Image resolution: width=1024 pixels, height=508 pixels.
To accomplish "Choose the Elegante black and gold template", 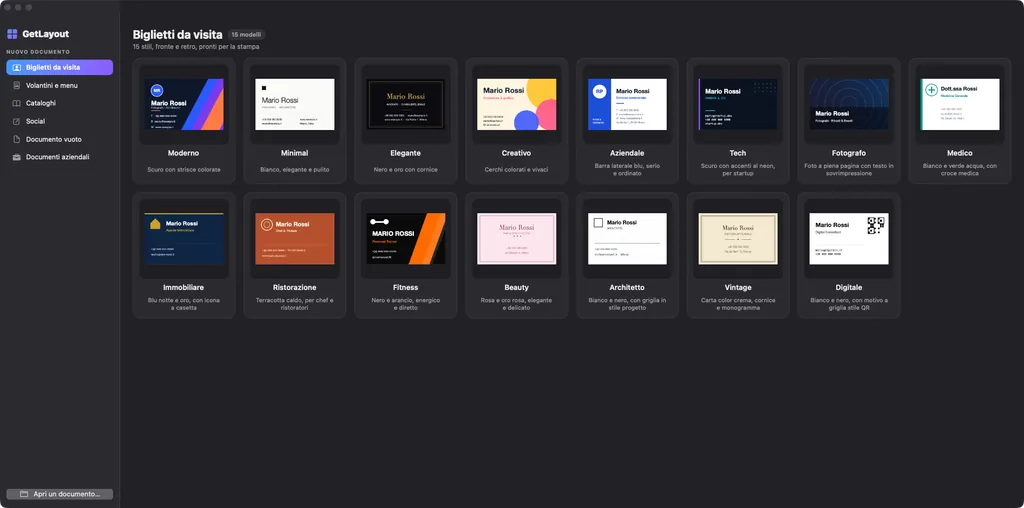I will point(406,104).
